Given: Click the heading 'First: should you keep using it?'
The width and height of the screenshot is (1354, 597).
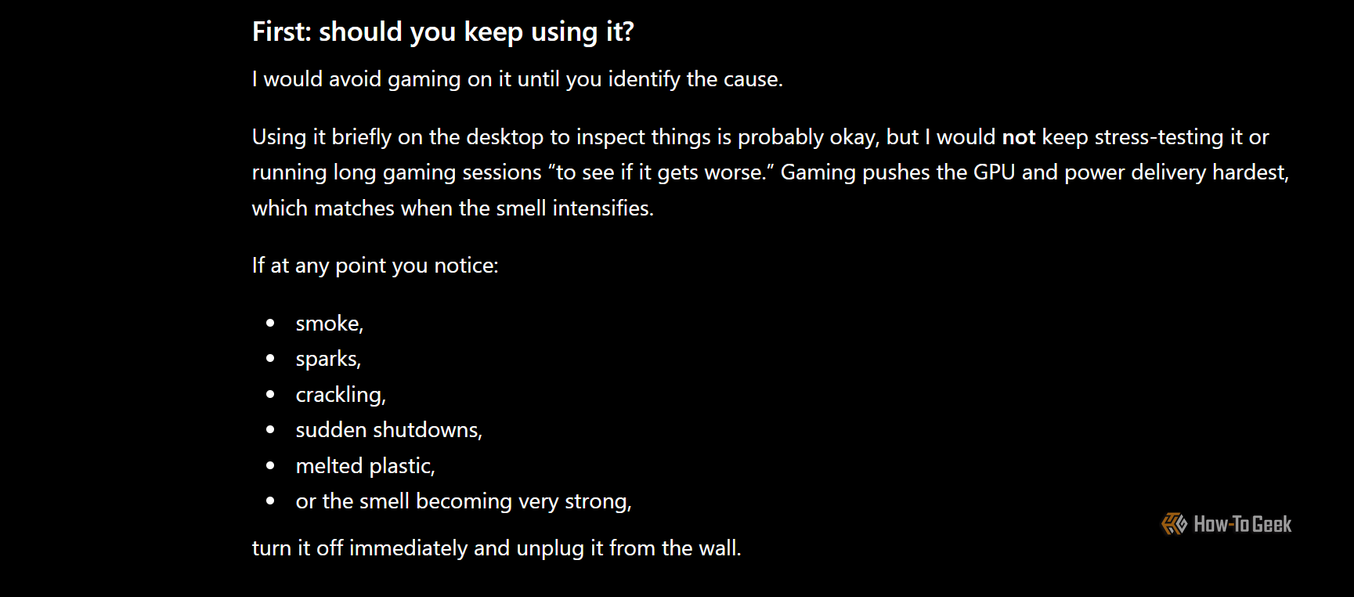Looking at the screenshot, I should (x=443, y=32).
